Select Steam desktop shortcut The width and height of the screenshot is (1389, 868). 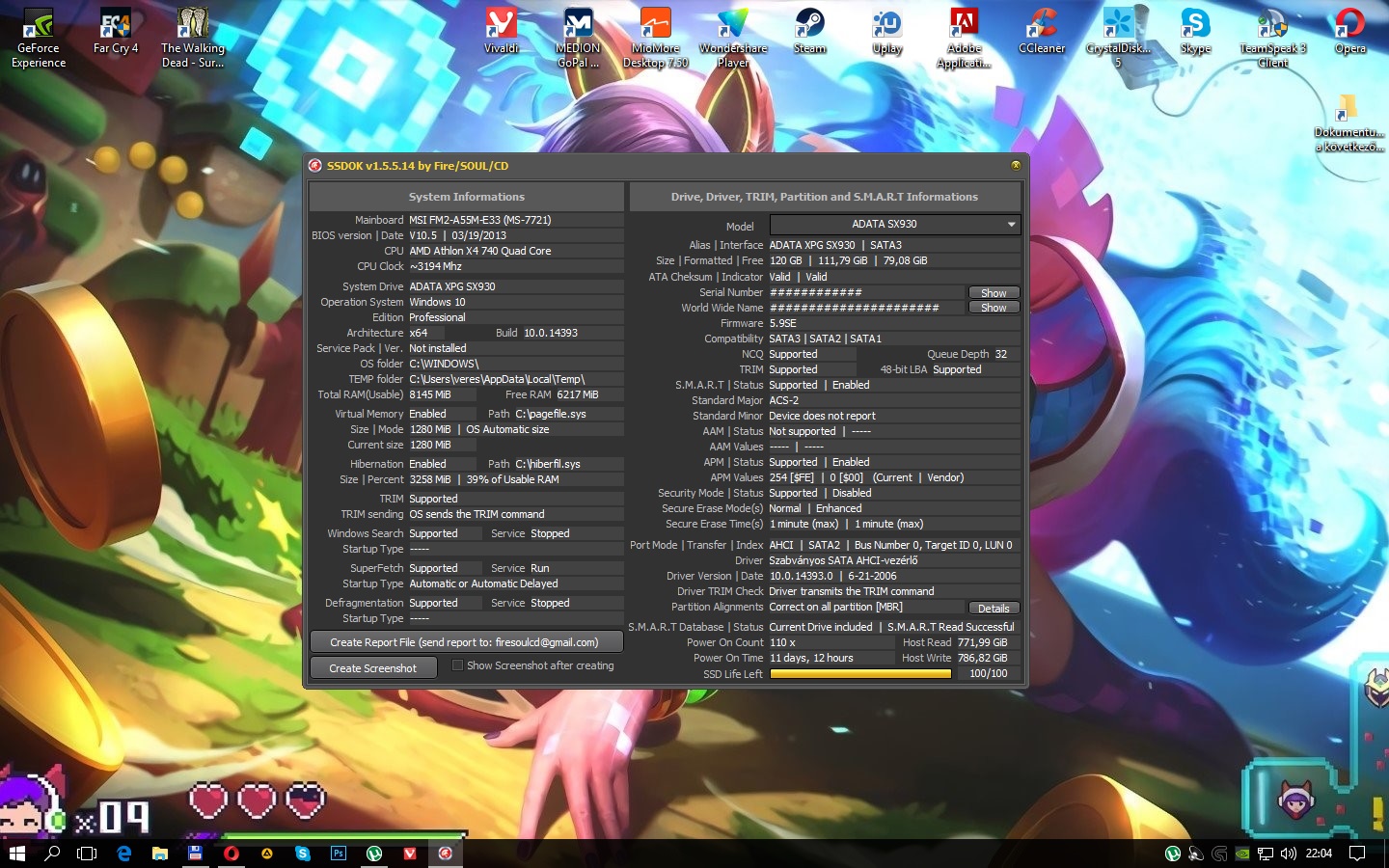pyautogui.click(x=809, y=32)
